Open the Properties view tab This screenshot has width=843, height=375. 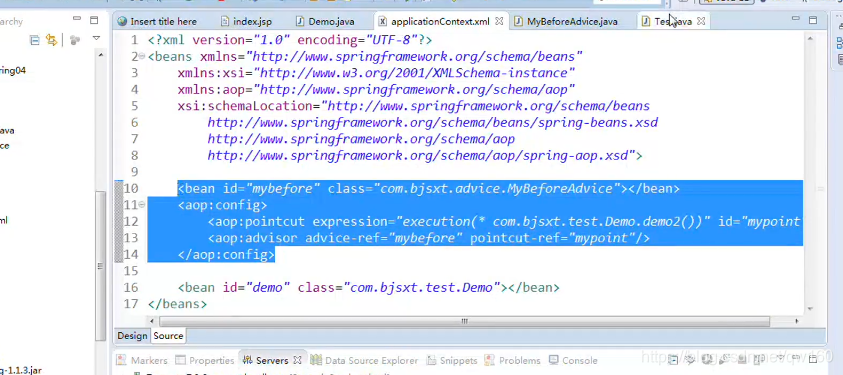click(205, 360)
